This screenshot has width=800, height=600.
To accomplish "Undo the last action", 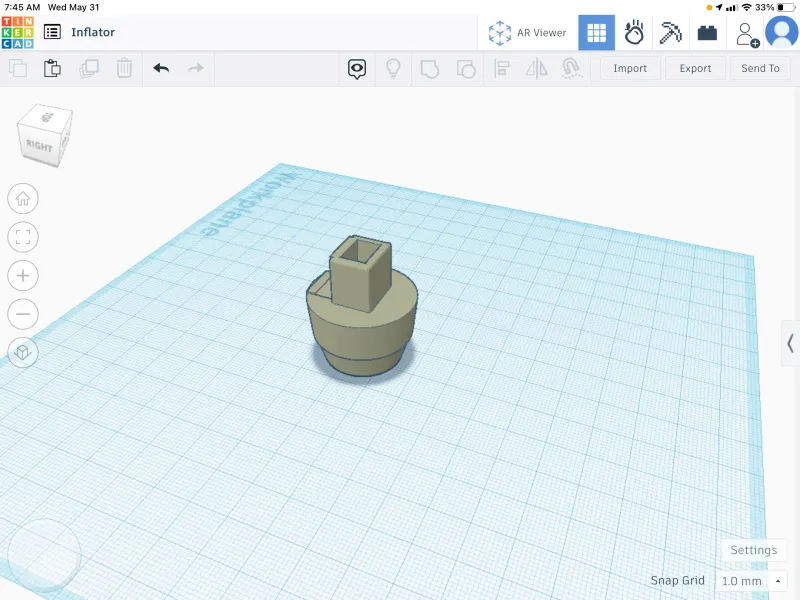I will click(161, 68).
